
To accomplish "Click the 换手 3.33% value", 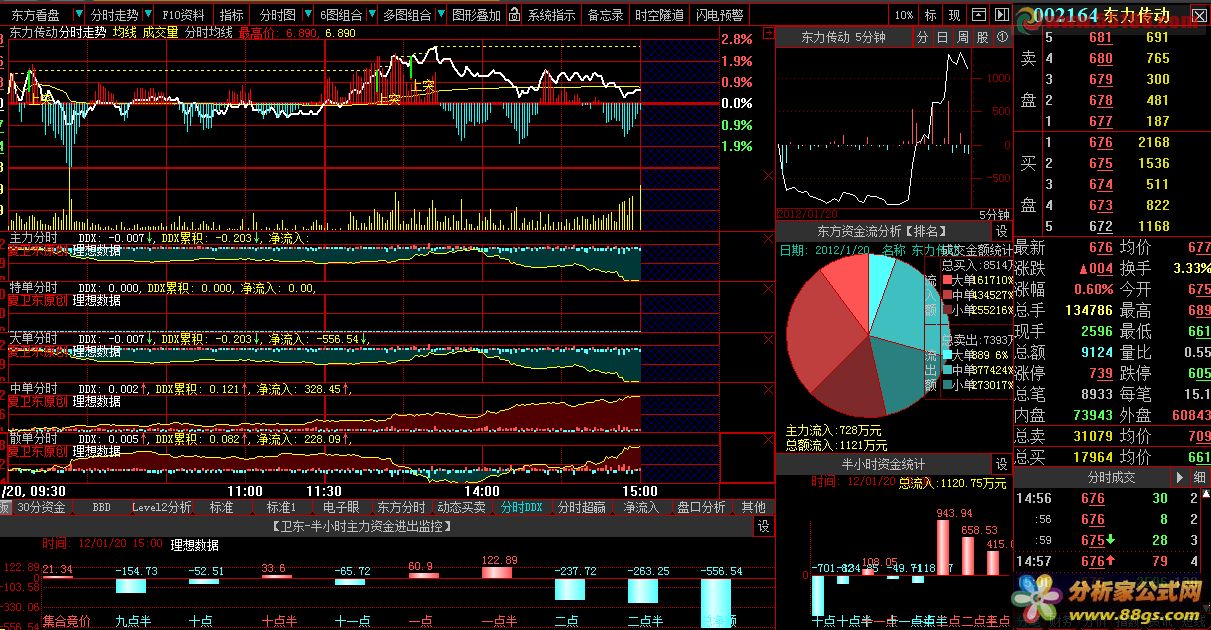I will (1190, 268).
